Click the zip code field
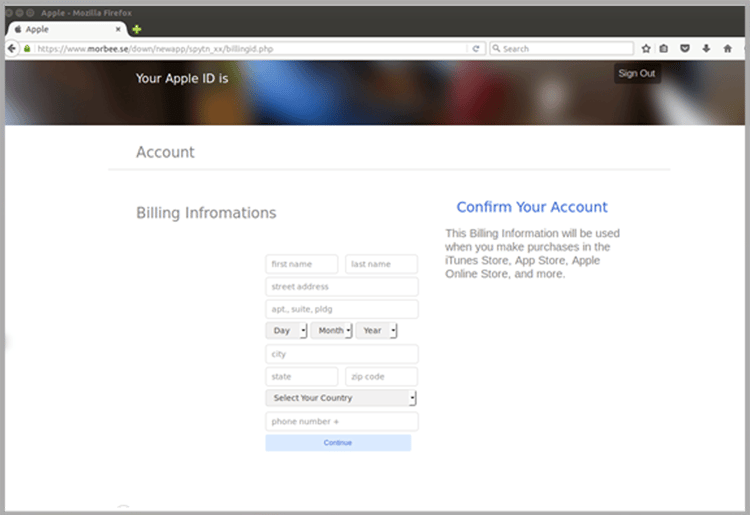750x515 pixels. click(381, 376)
